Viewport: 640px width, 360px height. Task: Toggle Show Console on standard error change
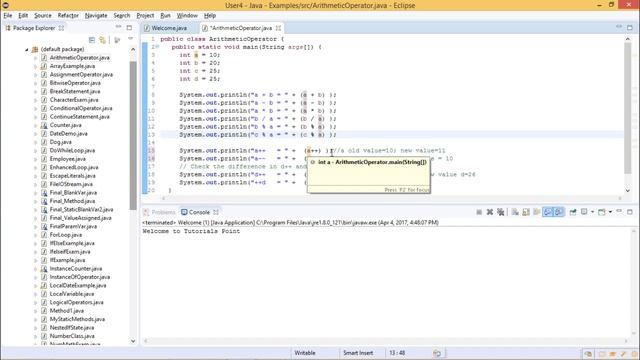click(x=559, y=212)
